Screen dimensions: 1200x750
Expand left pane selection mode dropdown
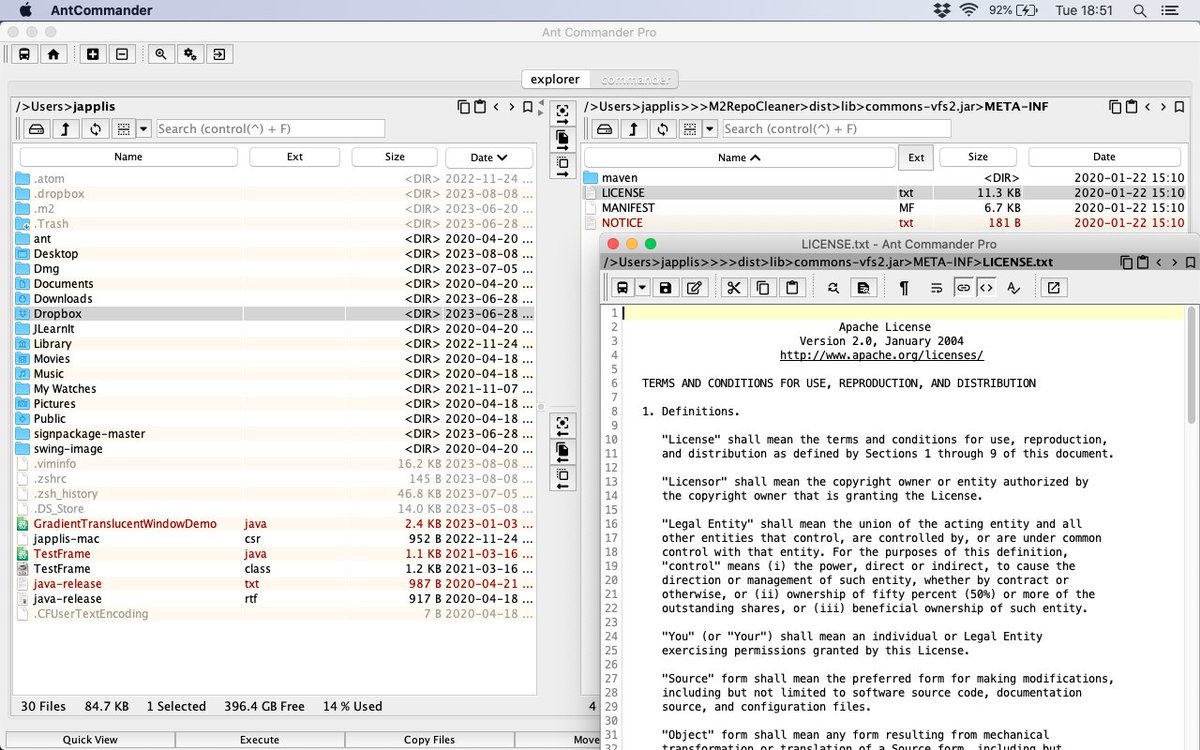click(x=144, y=129)
